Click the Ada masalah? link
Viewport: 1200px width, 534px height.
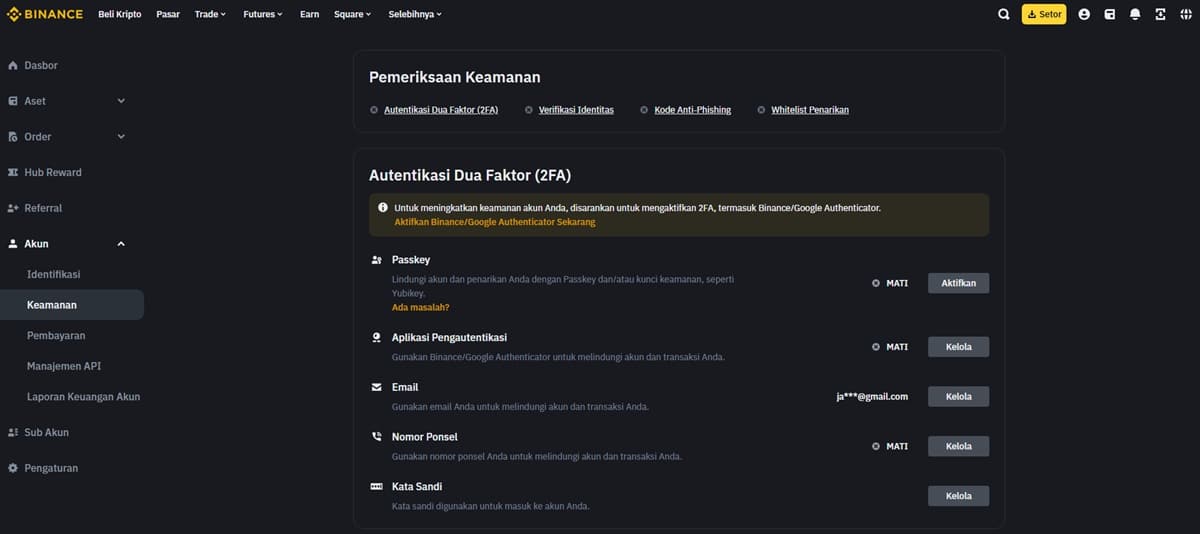click(x=420, y=307)
